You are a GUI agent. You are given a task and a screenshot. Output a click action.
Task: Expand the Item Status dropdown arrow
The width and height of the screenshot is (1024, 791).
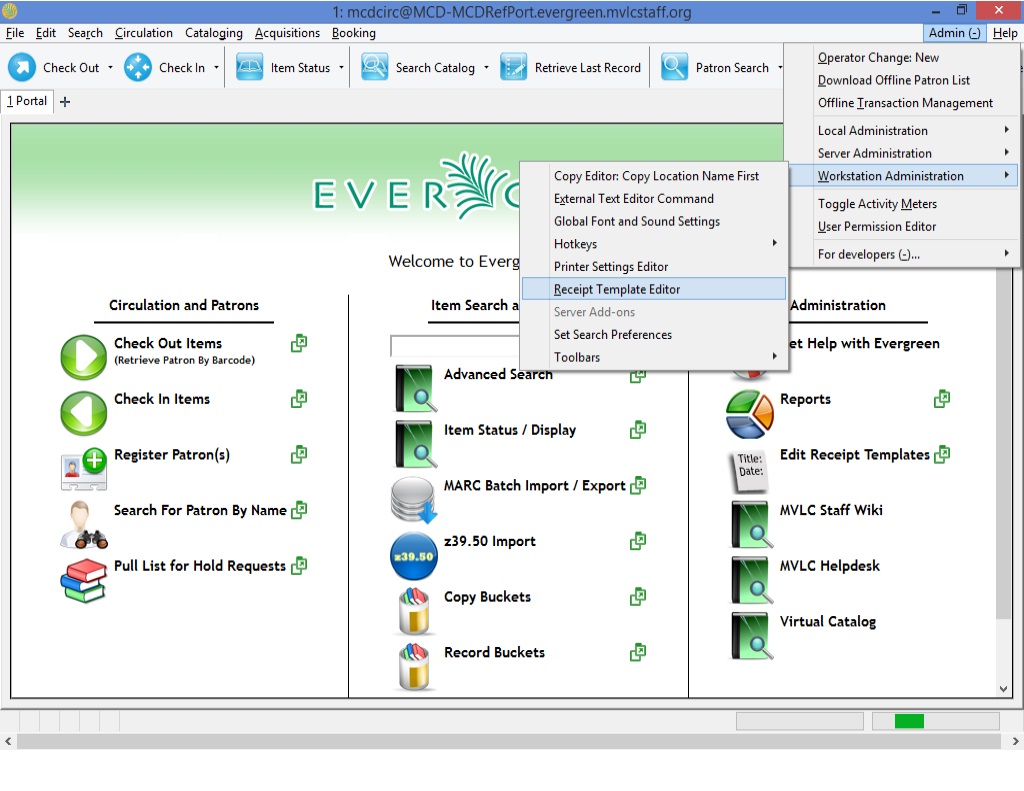341,67
